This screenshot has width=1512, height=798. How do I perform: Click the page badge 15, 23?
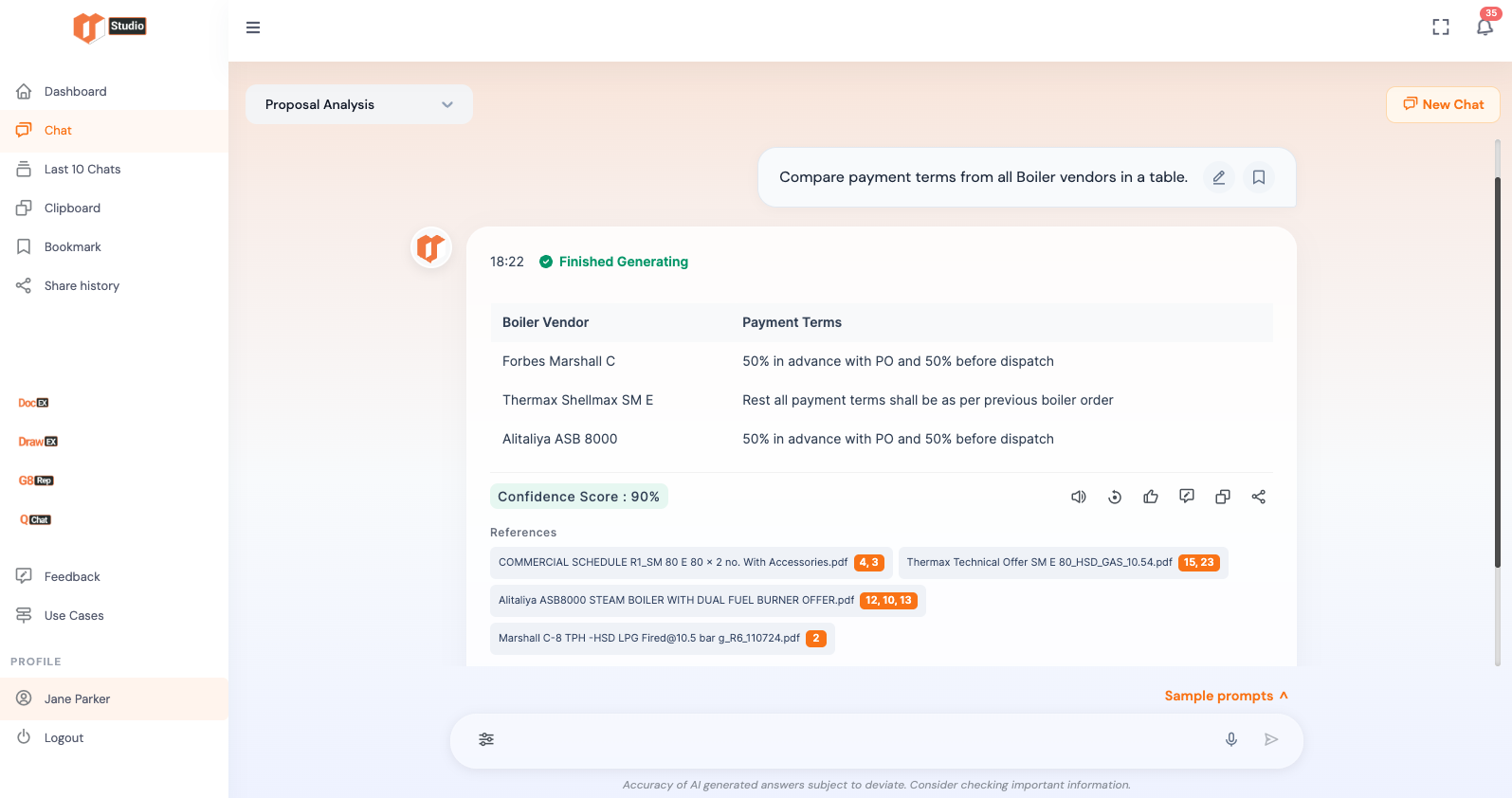(1199, 563)
